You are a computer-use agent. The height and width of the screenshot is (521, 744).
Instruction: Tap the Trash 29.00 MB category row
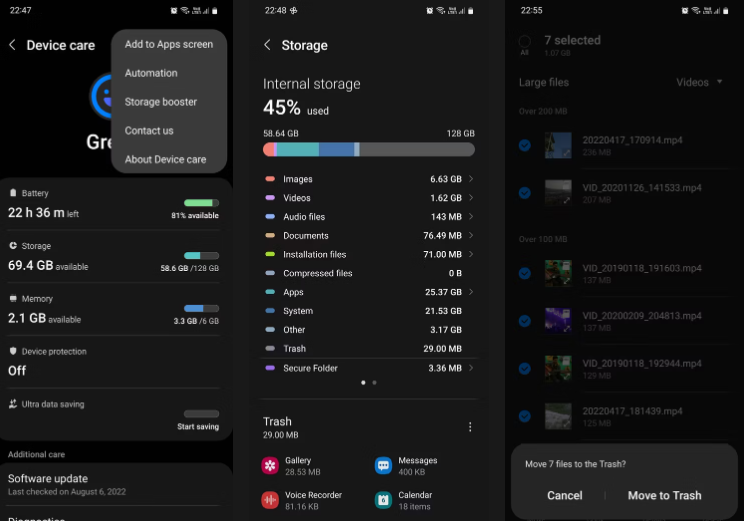click(369, 348)
